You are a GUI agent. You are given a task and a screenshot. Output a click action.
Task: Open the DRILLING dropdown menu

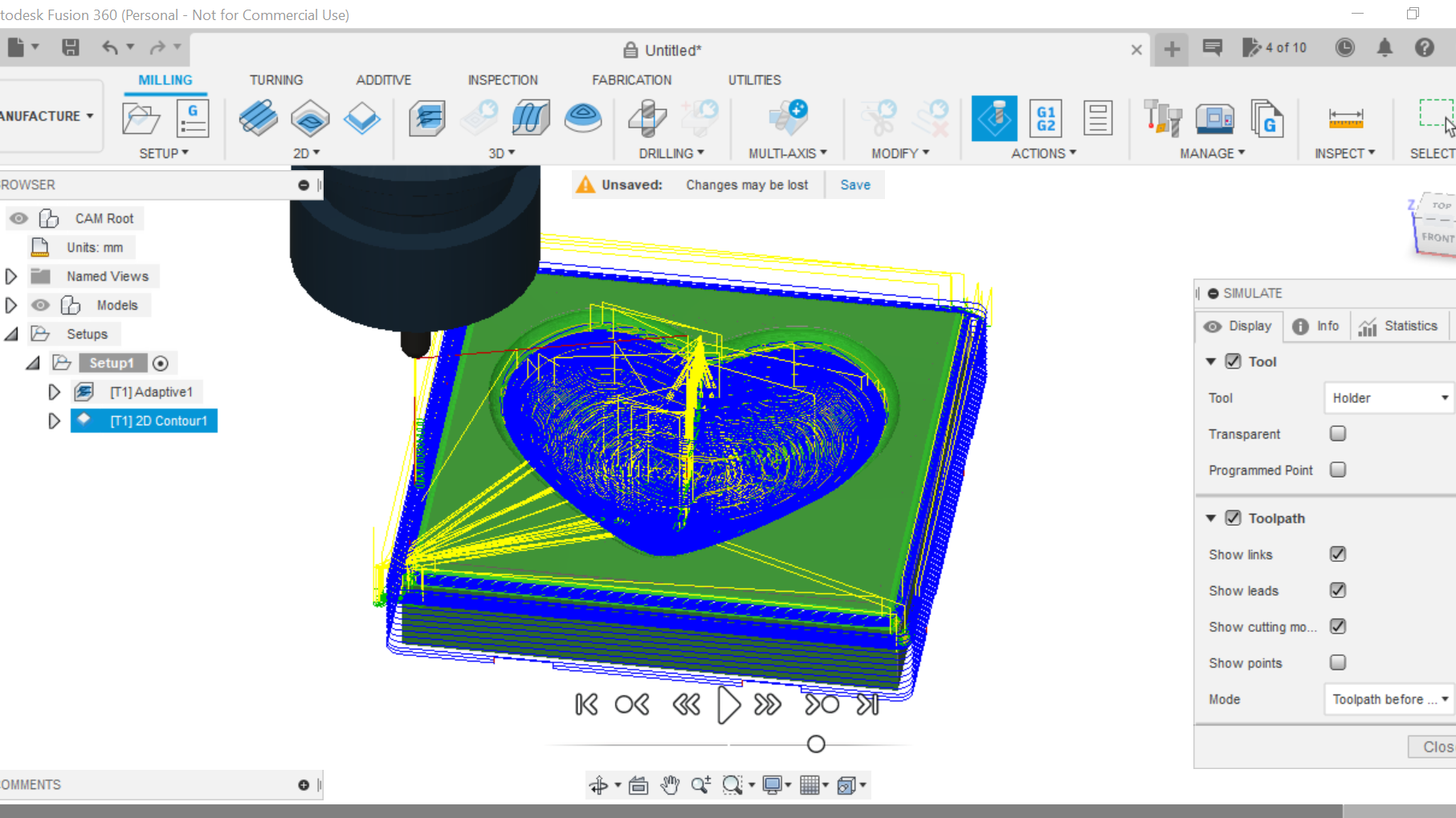[x=671, y=153]
